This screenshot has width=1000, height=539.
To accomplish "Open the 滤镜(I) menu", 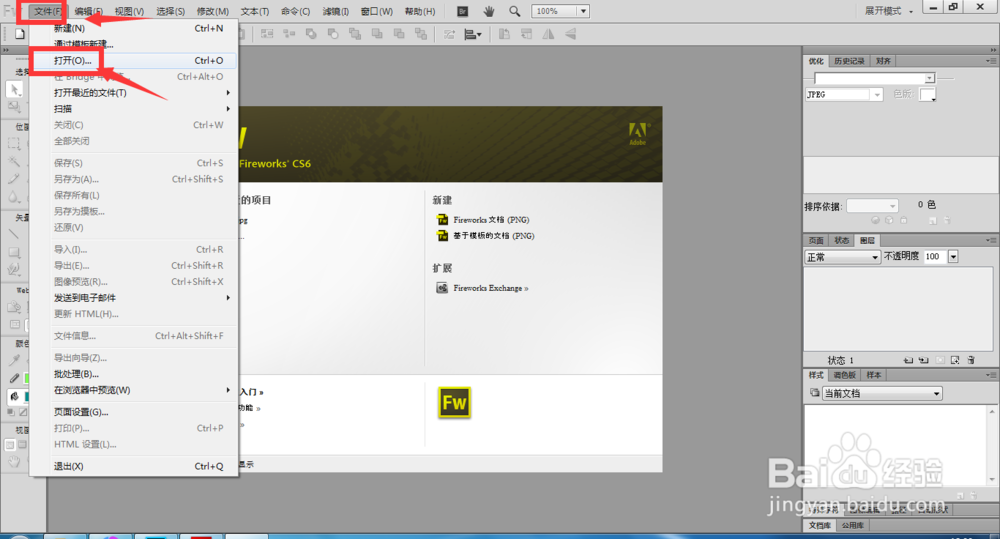I will pyautogui.click(x=335, y=11).
